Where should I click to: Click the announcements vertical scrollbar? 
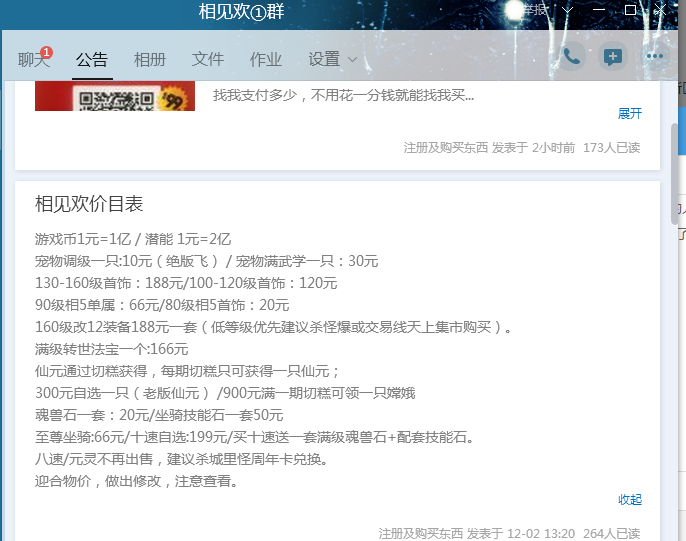pos(675,180)
